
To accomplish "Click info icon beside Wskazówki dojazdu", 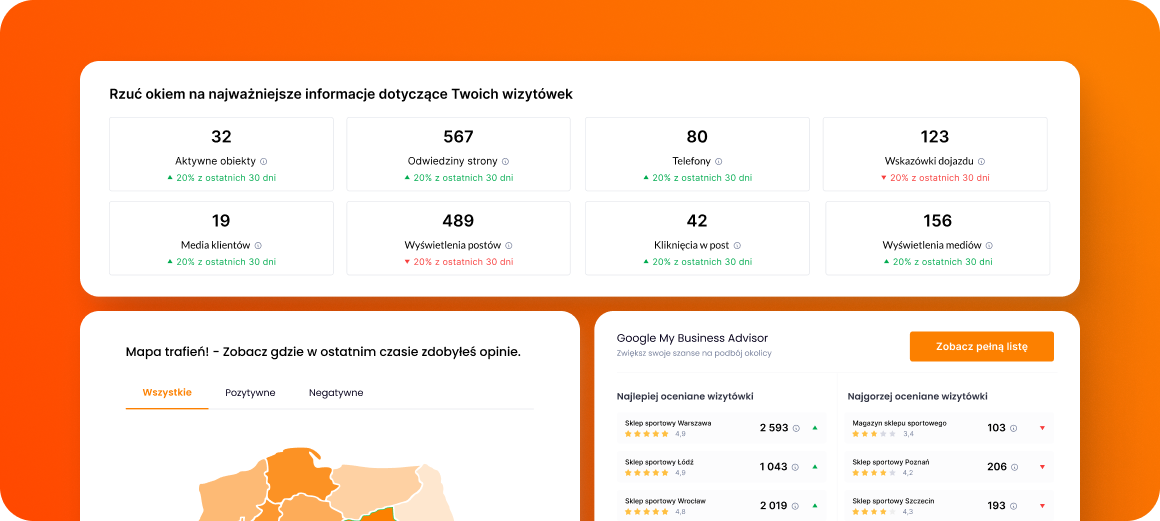I will [981, 161].
